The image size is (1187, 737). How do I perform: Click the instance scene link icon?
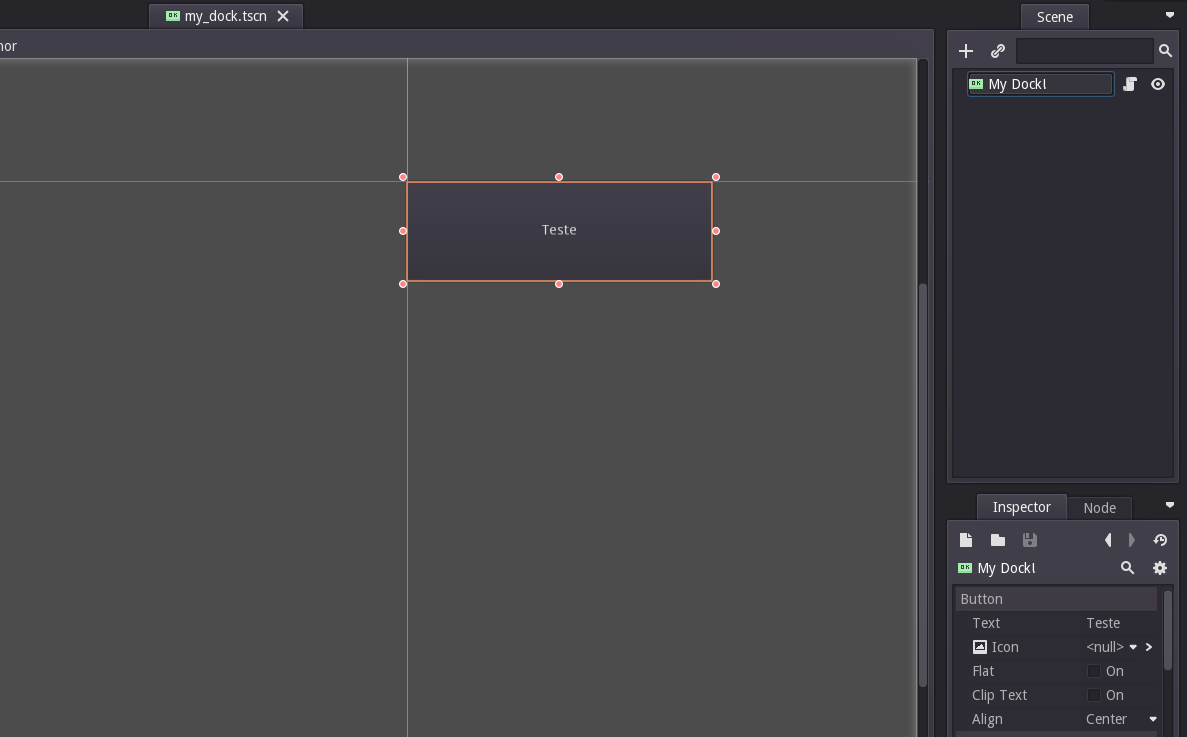998,51
